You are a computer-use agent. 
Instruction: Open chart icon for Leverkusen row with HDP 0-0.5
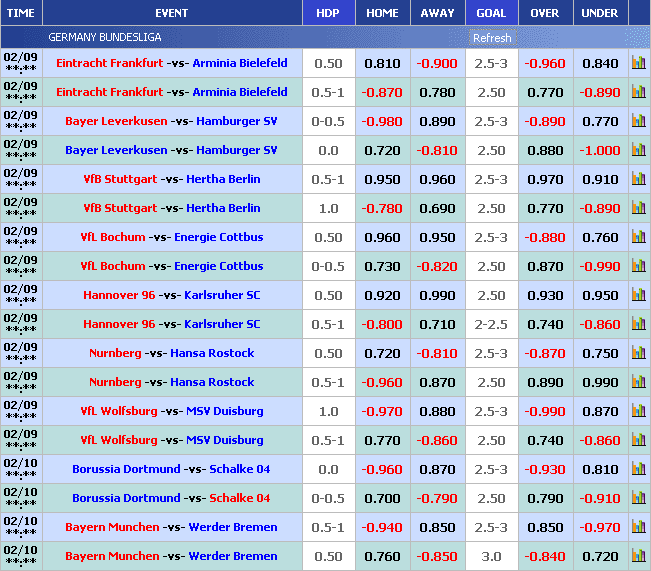pyautogui.click(x=639, y=121)
